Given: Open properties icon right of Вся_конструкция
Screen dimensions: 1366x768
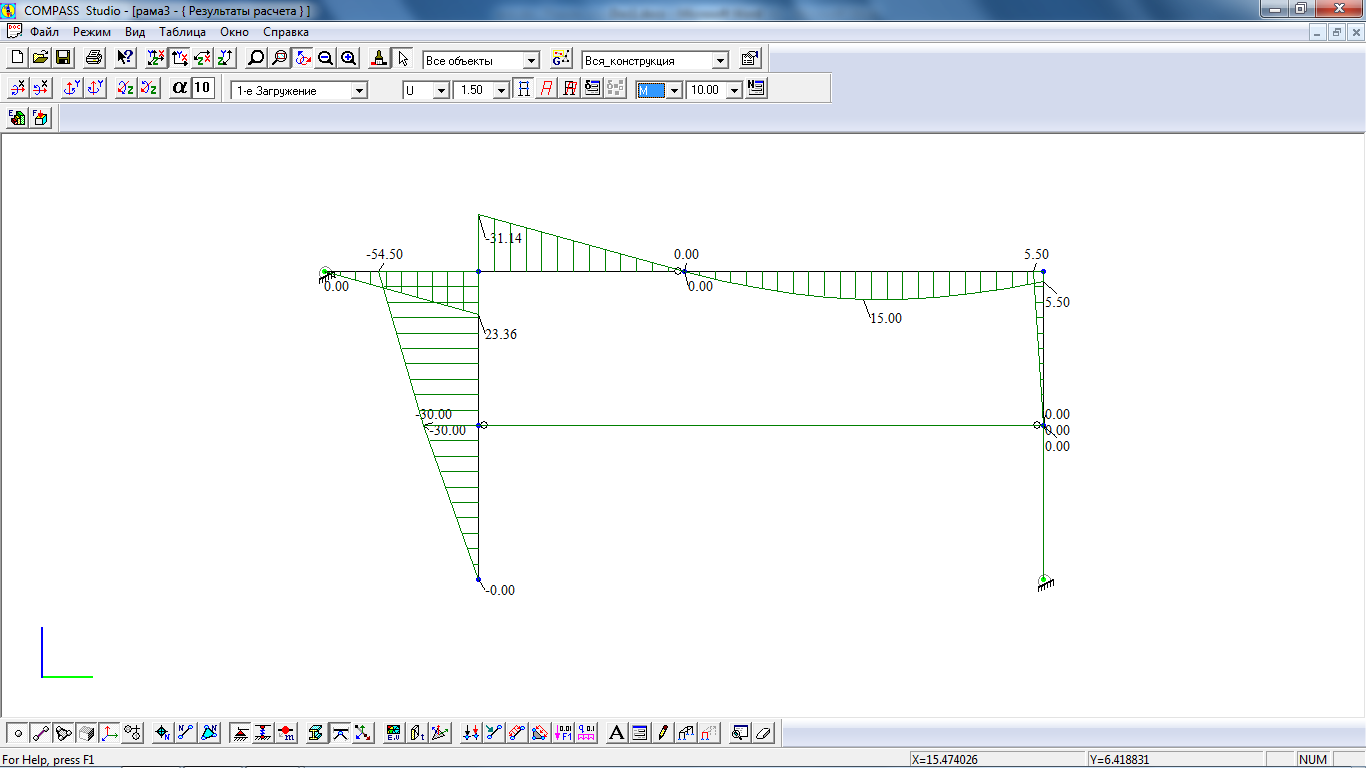Looking at the screenshot, I should 750,58.
